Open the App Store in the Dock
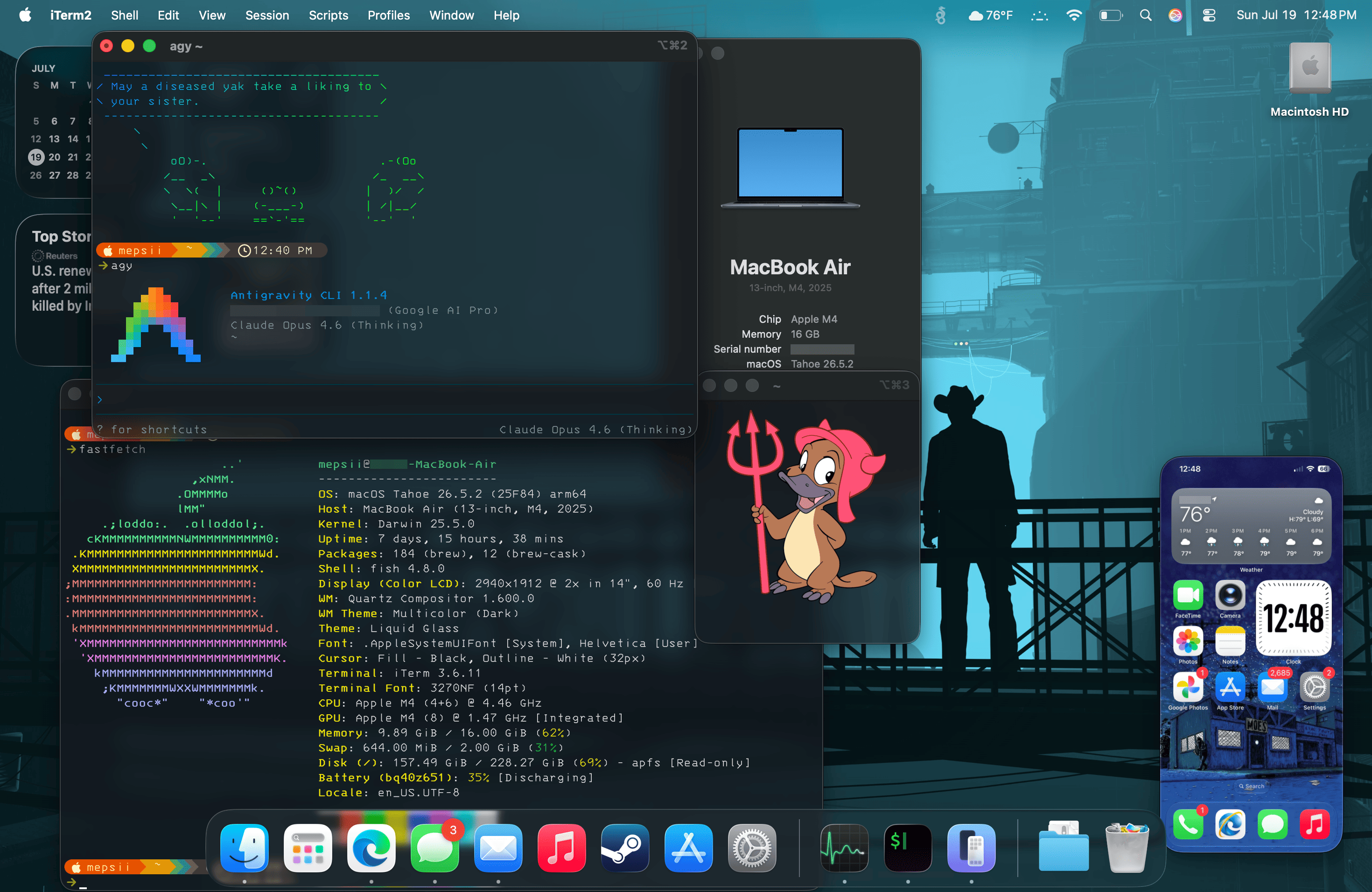 (x=688, y=848)
